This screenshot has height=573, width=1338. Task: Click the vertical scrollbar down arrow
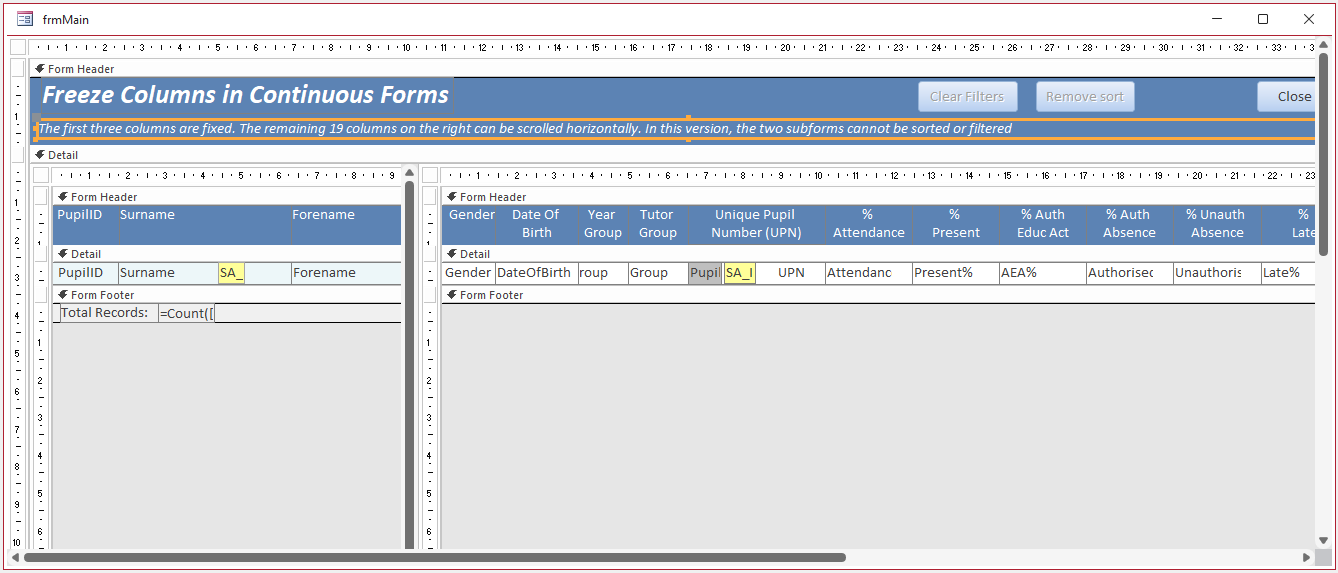1323,542
